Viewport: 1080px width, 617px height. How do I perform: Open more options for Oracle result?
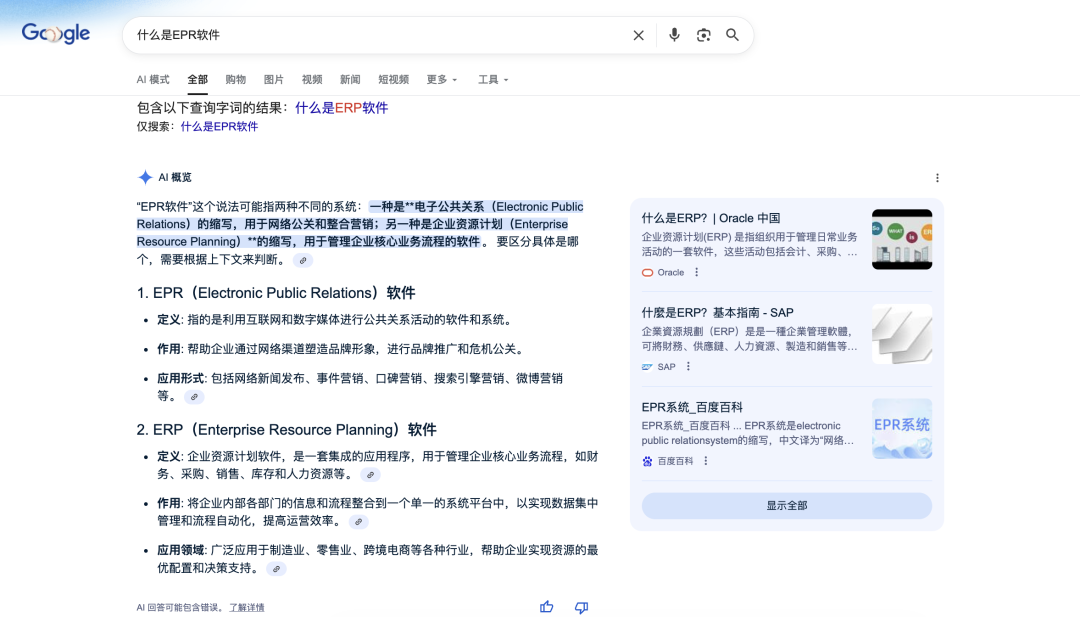coord(697,272)
